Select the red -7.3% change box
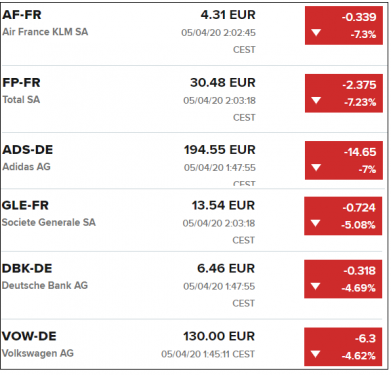Screen dimensions: 391x375 (x=344, y=25)
